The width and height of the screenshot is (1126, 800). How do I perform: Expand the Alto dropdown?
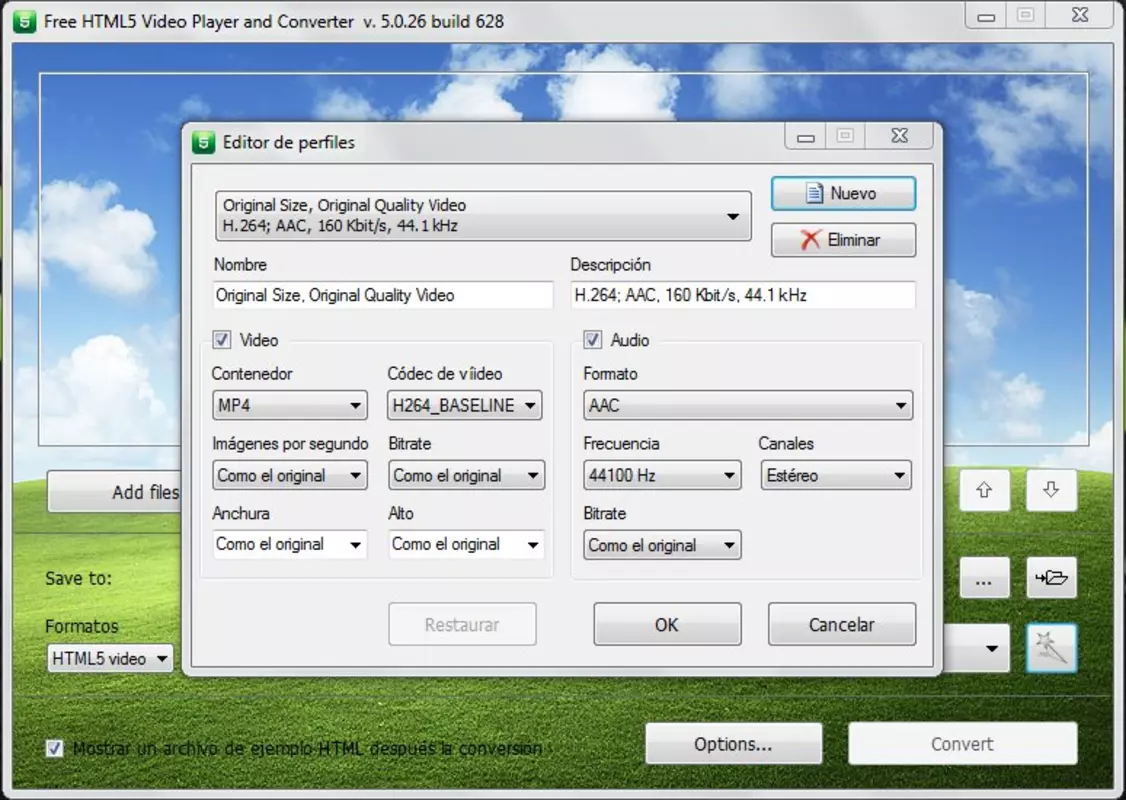466,544
